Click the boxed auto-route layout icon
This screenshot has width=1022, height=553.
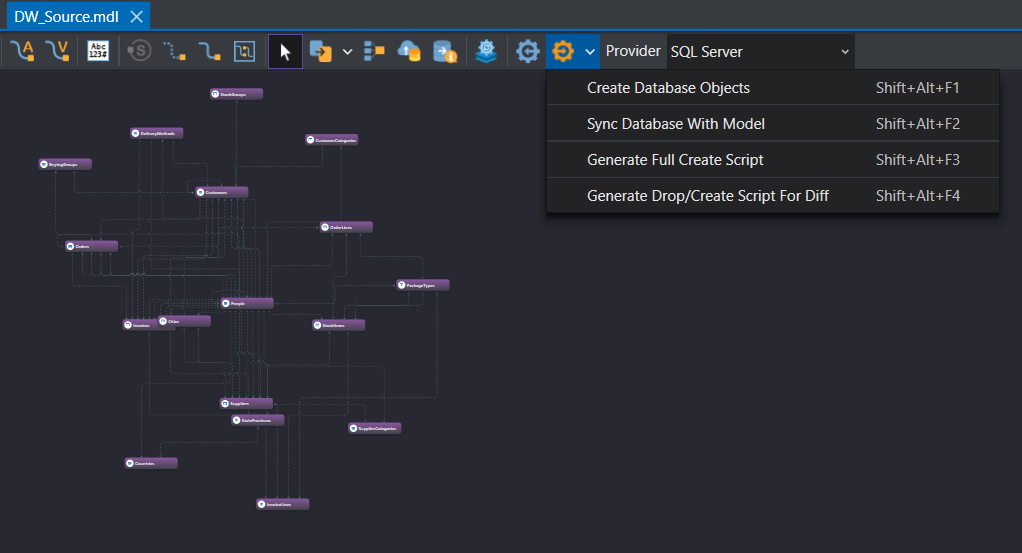244,51
